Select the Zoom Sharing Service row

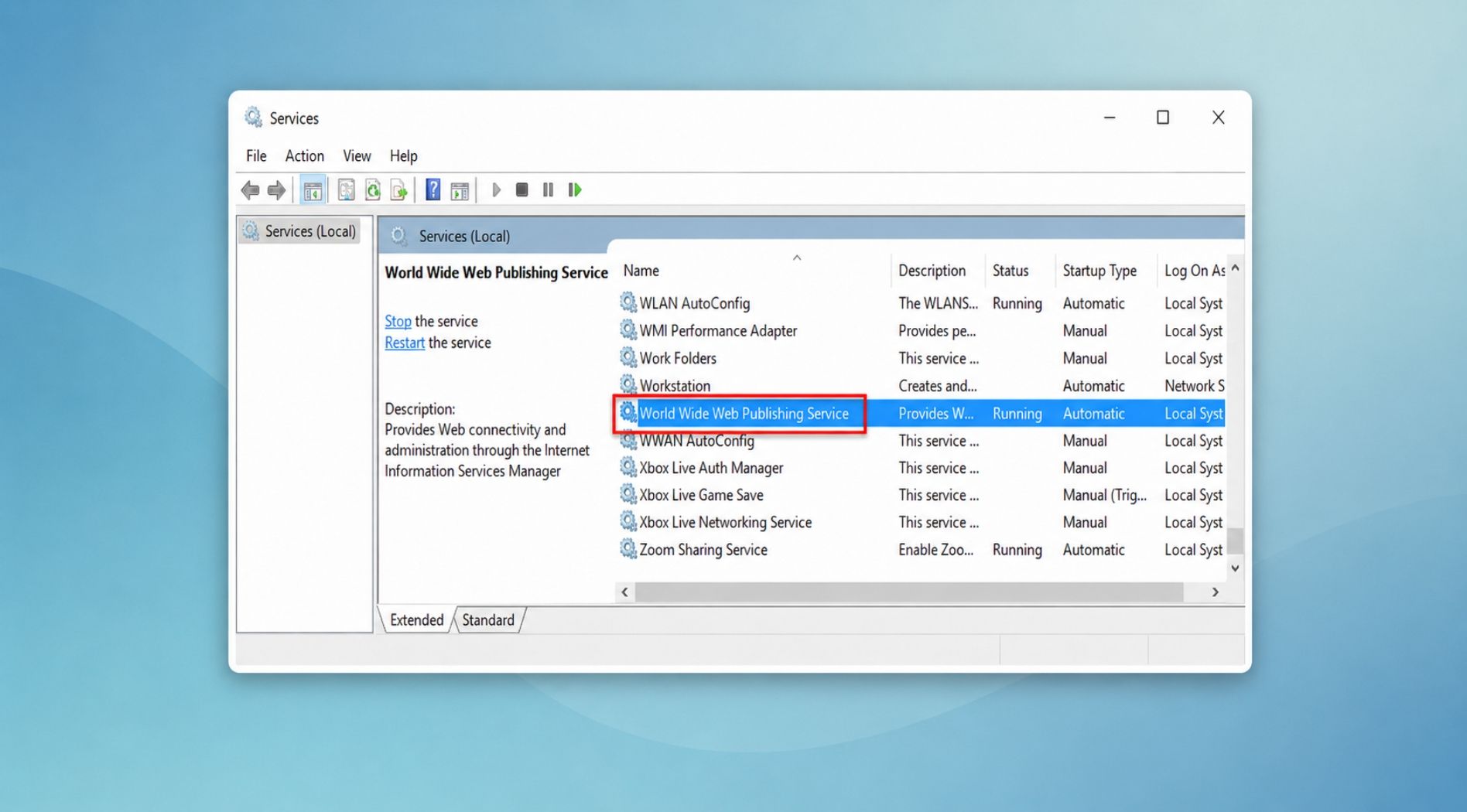921,550
